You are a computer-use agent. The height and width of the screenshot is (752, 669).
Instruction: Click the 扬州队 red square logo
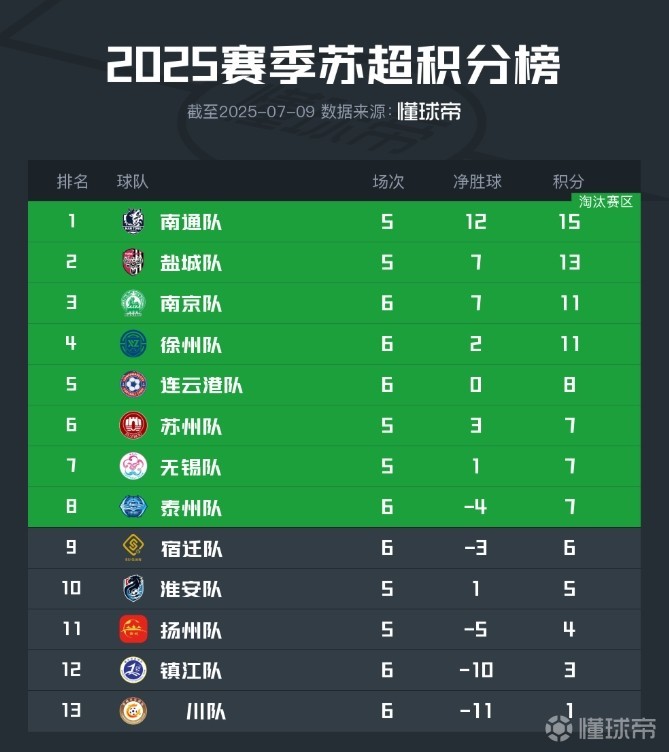133,629
